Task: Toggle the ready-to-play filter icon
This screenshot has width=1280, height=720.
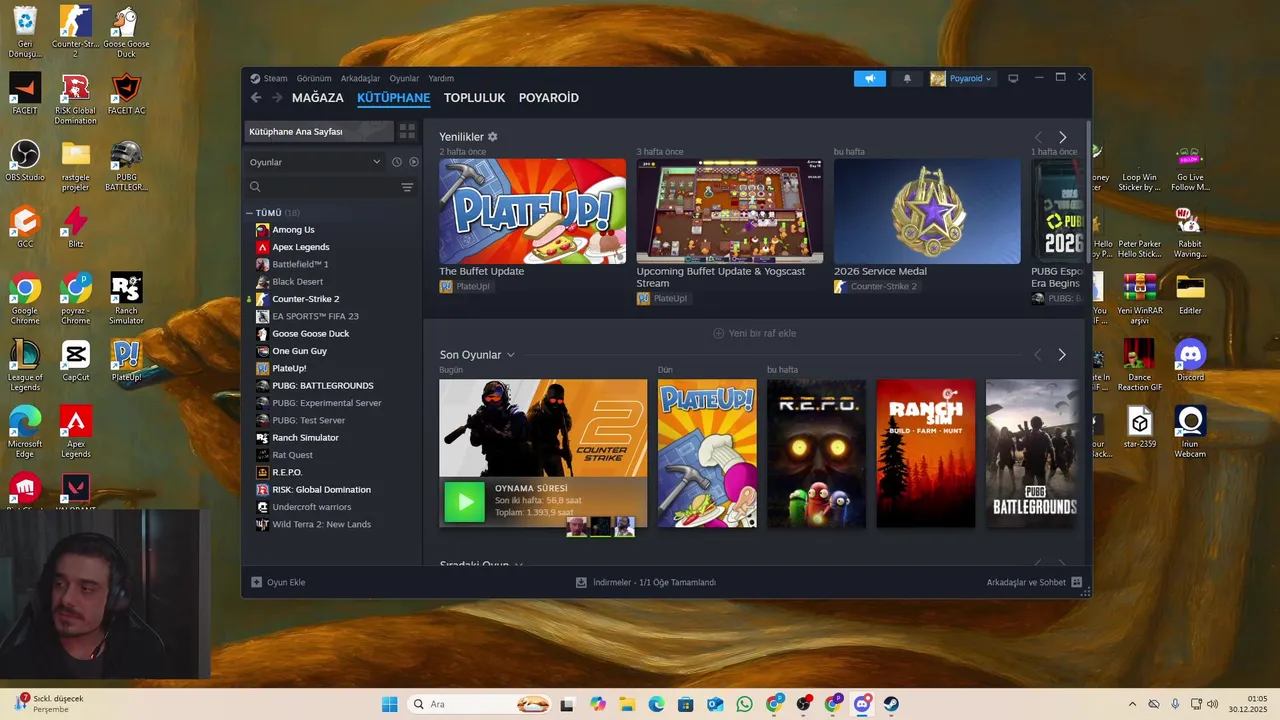Action: [414, 162]
